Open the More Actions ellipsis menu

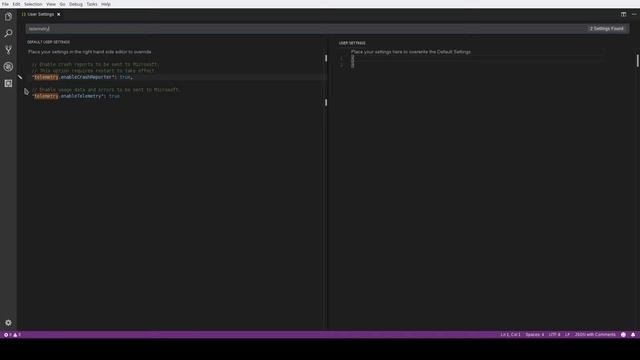click(634, 14)
